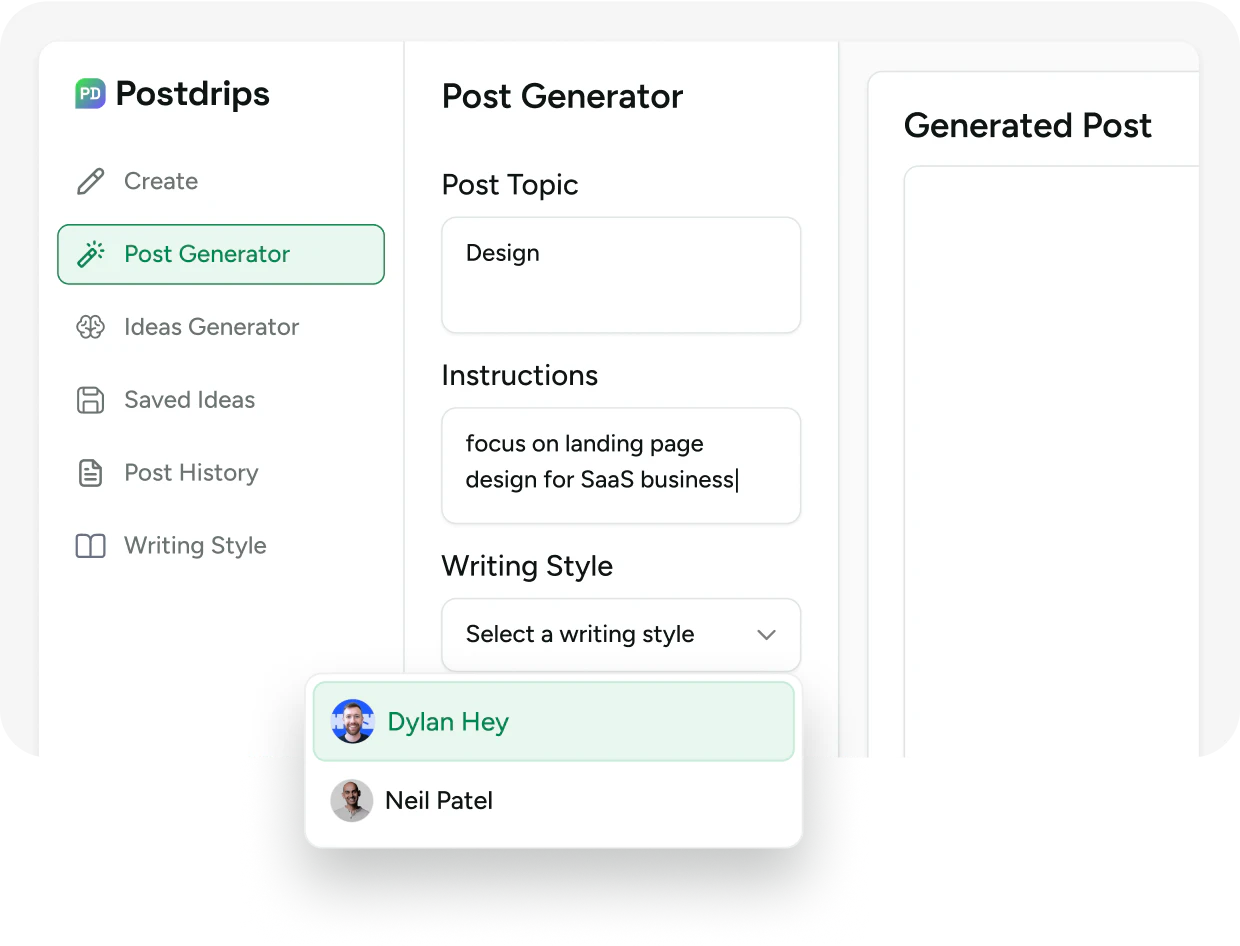This screenshot has height=946, width=1240.
Task: Navigate to the Ideas Generator page
Action: [x=211, y=327]
